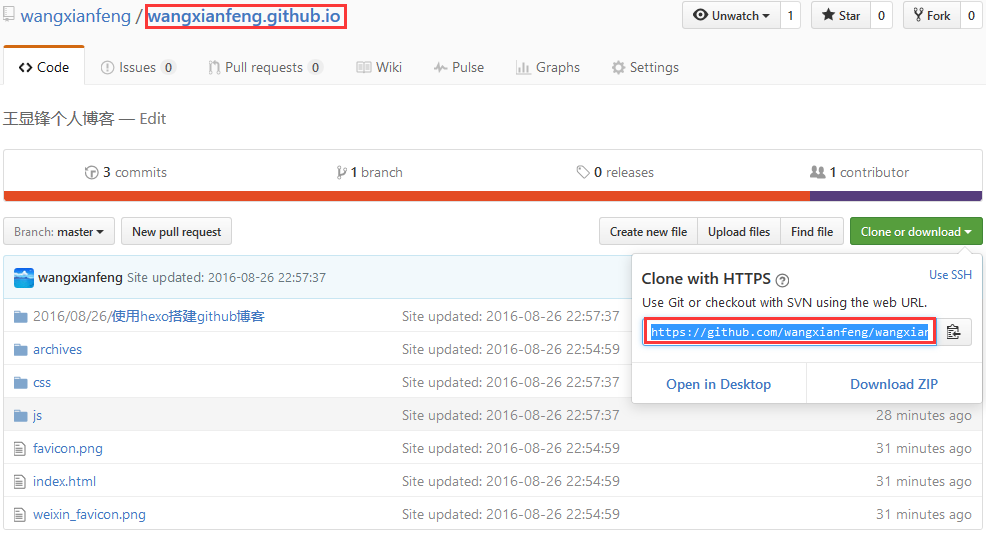Click the file icon beside favicon.png
The image size is (986, 535).
(x=20, y=449)
